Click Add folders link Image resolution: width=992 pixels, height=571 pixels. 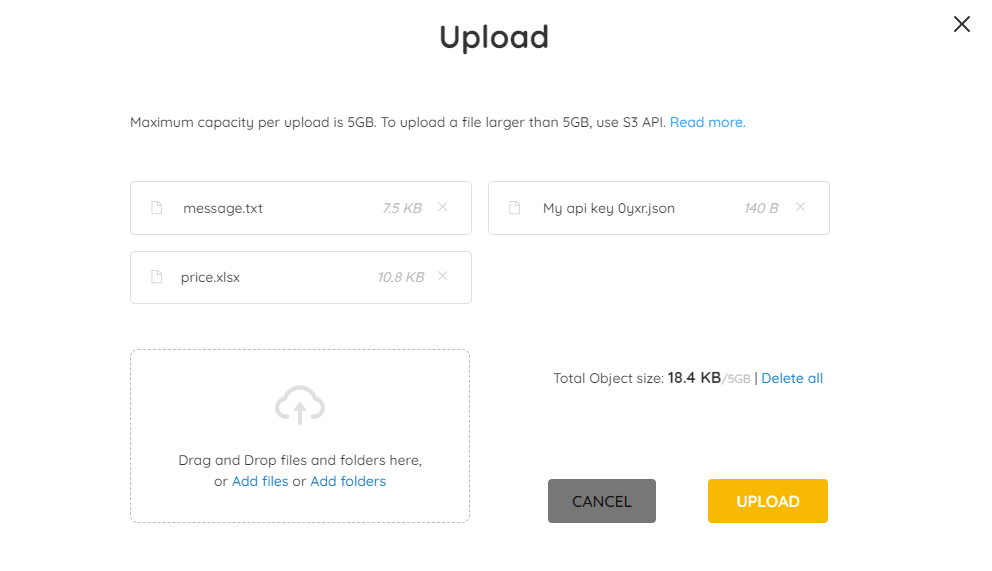tap(348, 481)
